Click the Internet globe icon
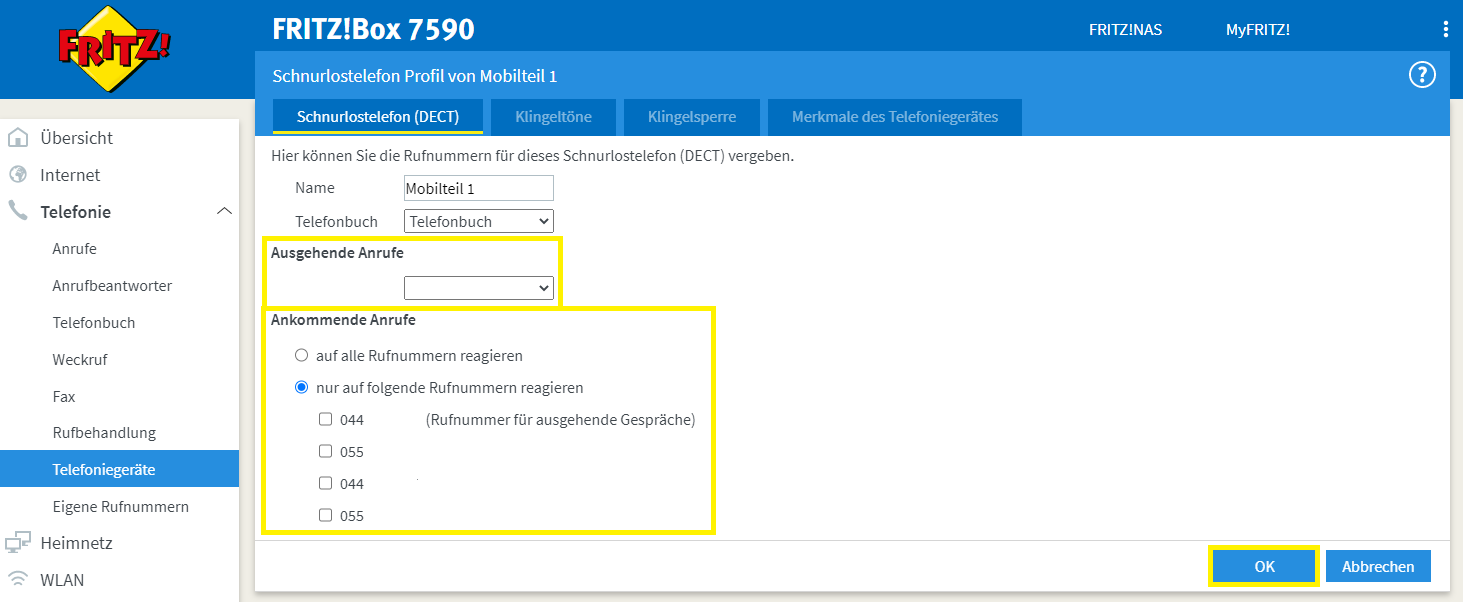1463x602 pixels. [x=18, y=175]
